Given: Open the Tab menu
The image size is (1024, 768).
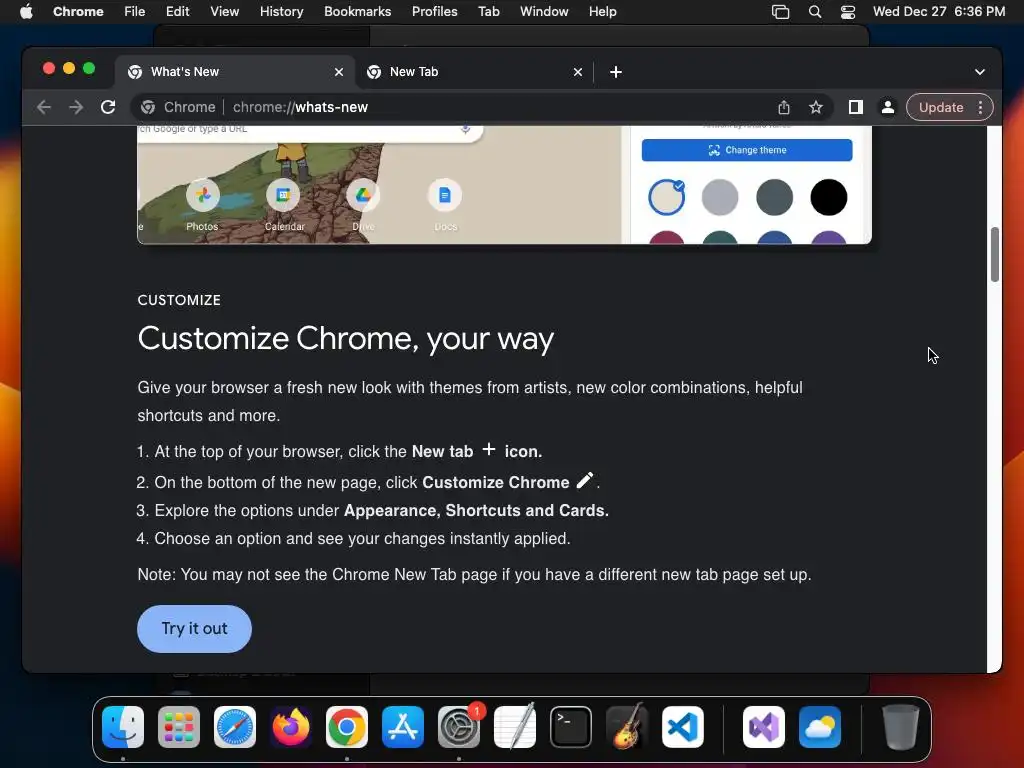Looking at the screenshot, I should (x=488, y=12).
